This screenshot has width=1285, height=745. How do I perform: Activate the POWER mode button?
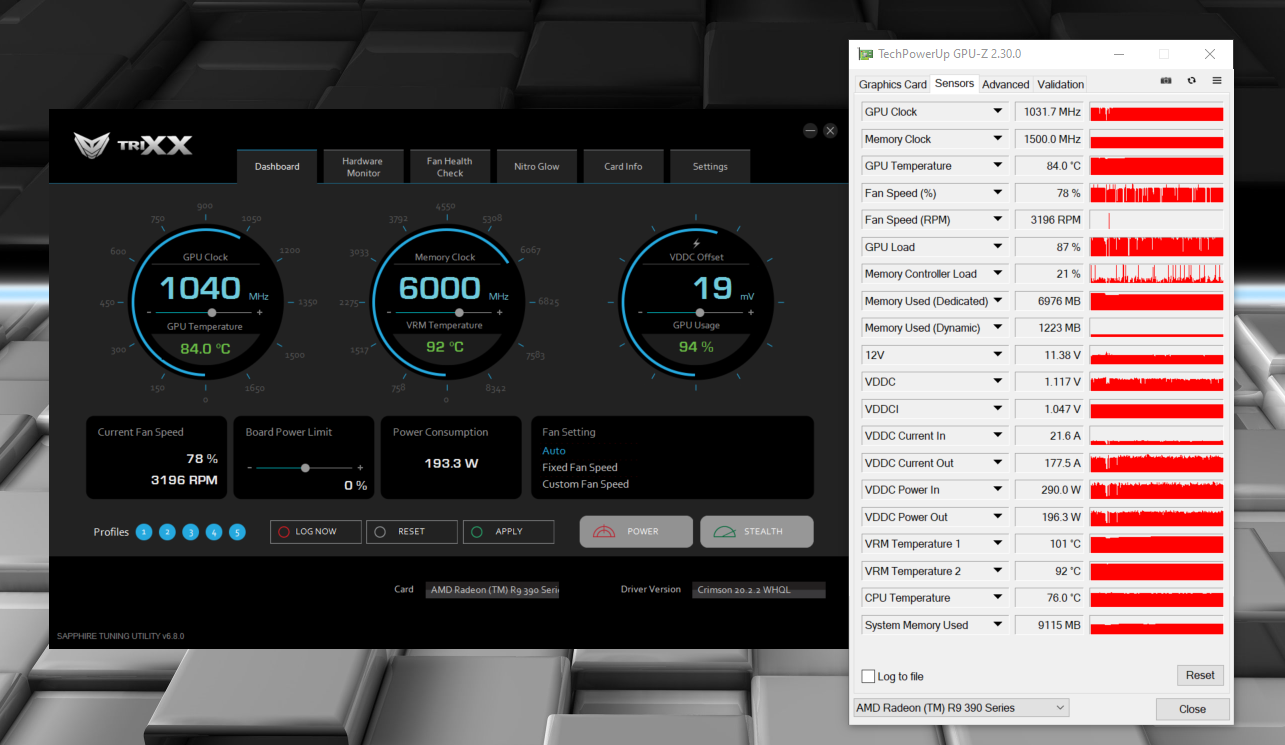636,532
